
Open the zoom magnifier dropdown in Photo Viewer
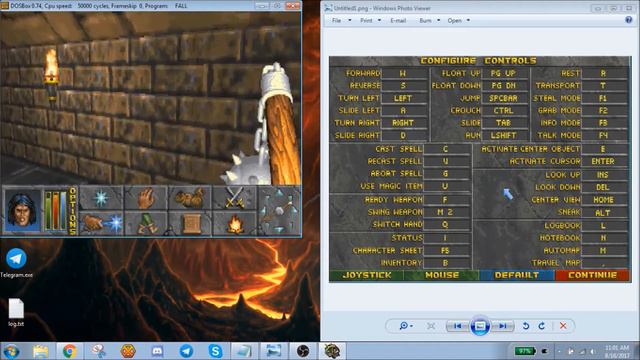(x=405, y=326)
